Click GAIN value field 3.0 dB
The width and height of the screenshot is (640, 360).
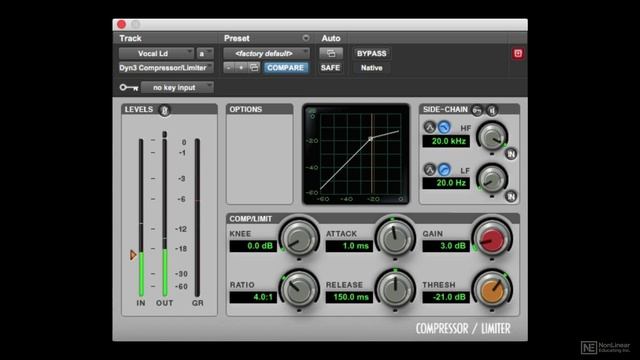(446, 246)
